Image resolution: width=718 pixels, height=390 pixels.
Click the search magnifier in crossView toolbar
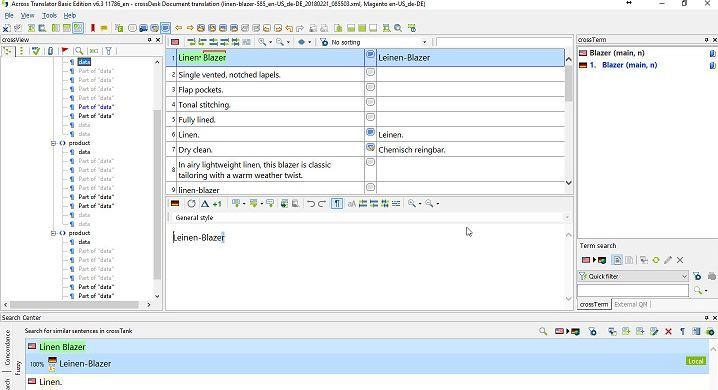coord(79,50)
